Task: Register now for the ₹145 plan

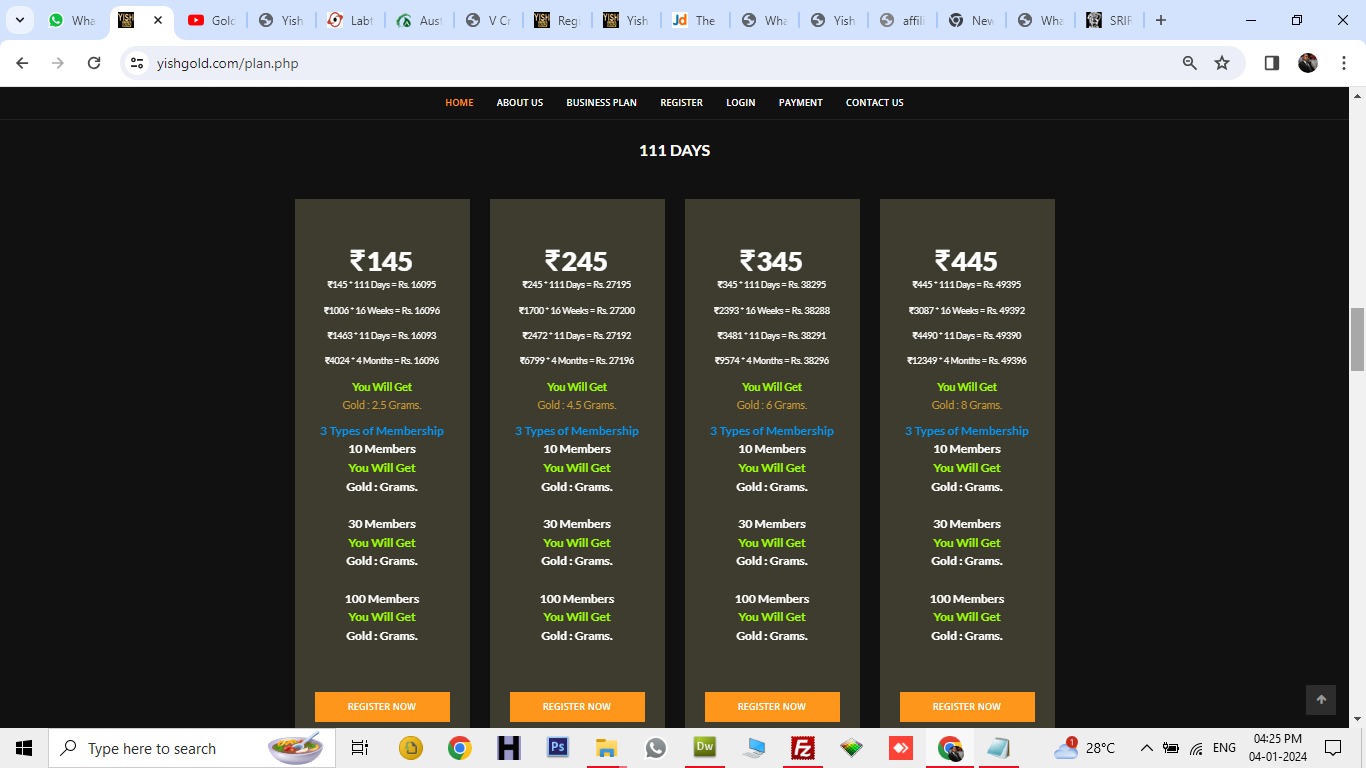Action: [x=382, y=706]
